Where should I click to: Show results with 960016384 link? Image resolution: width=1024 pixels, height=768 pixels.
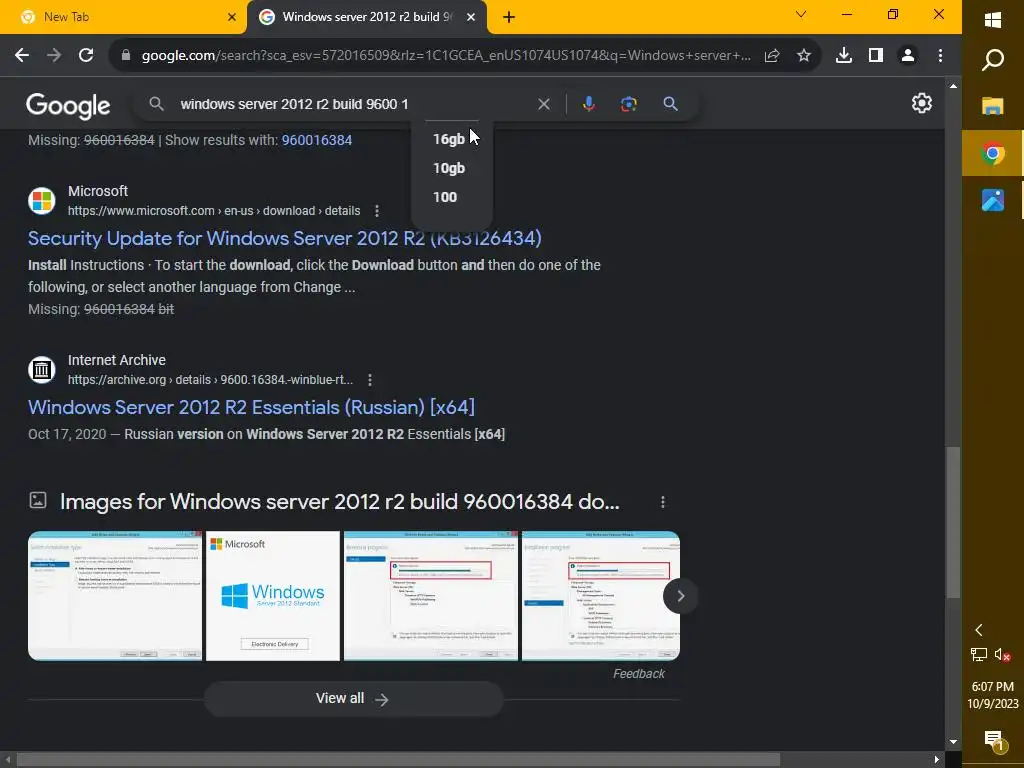click(x=317, y=140)
